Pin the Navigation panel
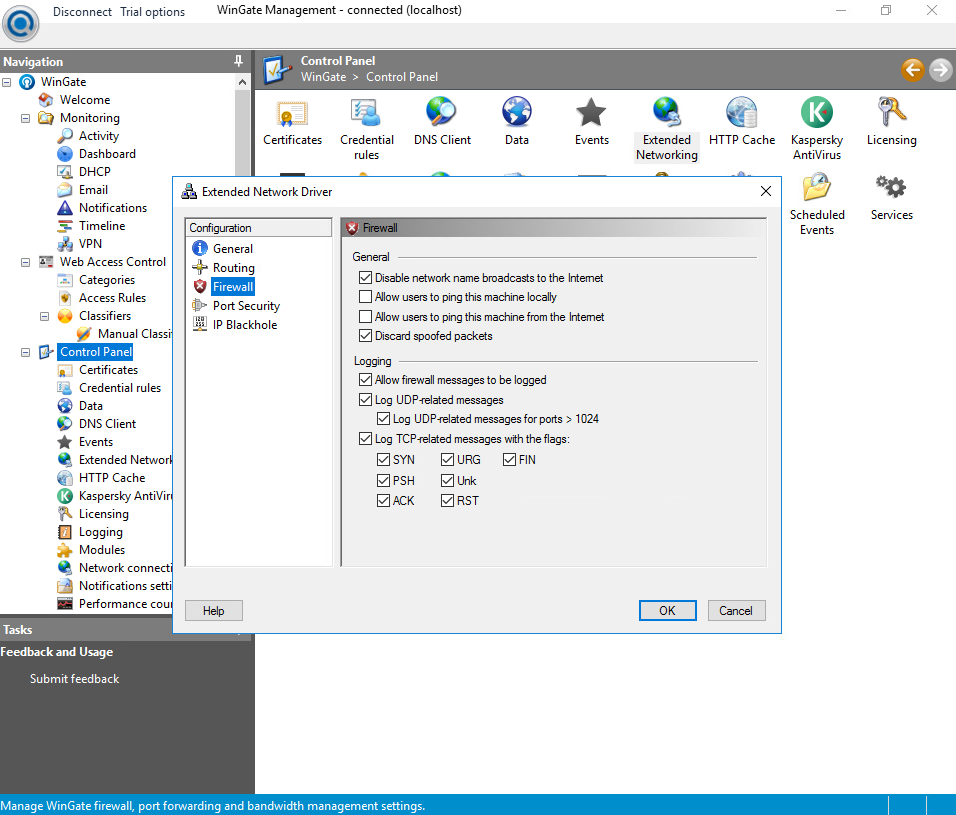The height and width of the screenshot is (815, 956). [238, 62]
